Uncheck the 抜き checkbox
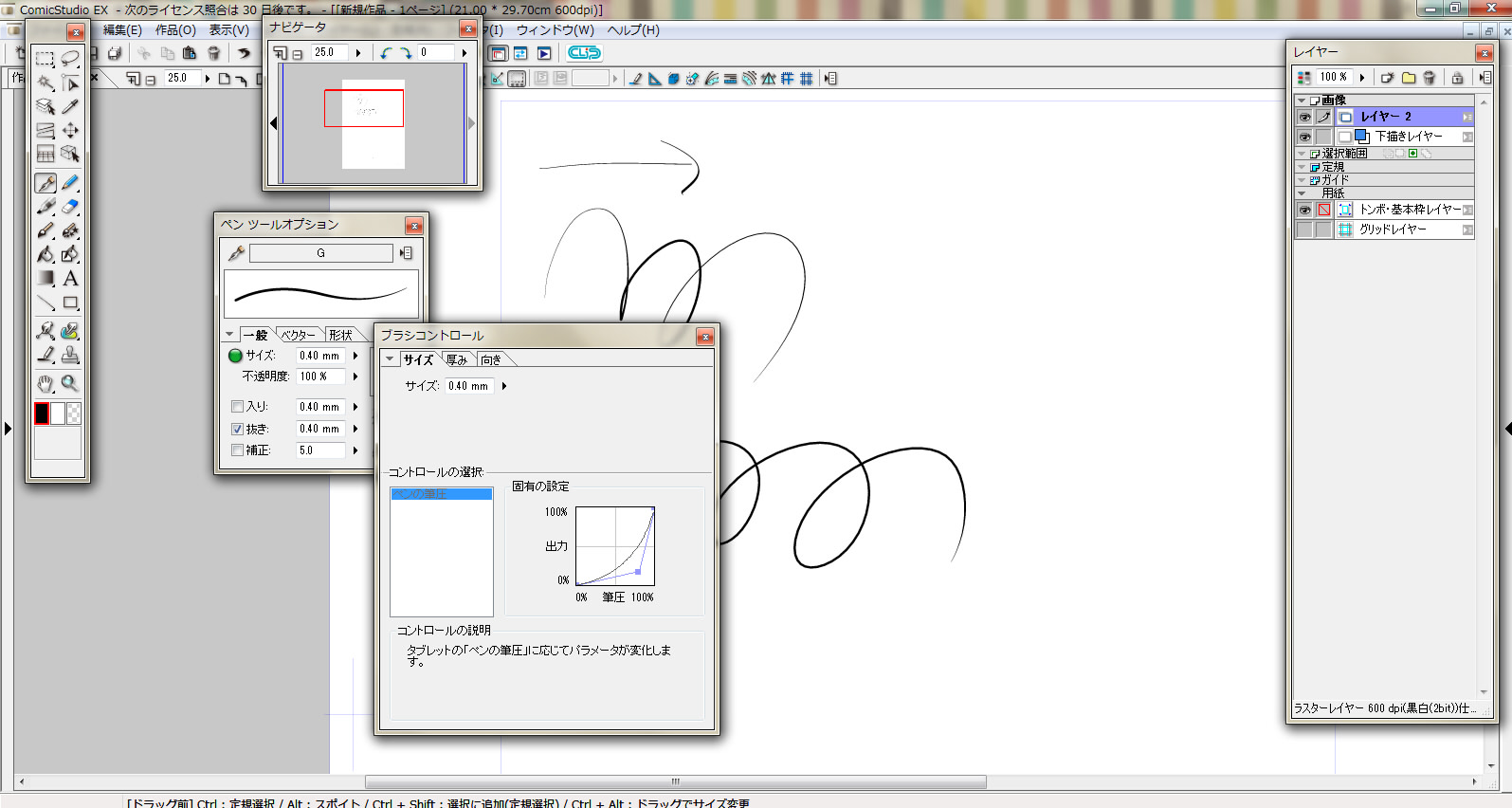This screenshot has height=808, width=1512. (x=238, y=429)
